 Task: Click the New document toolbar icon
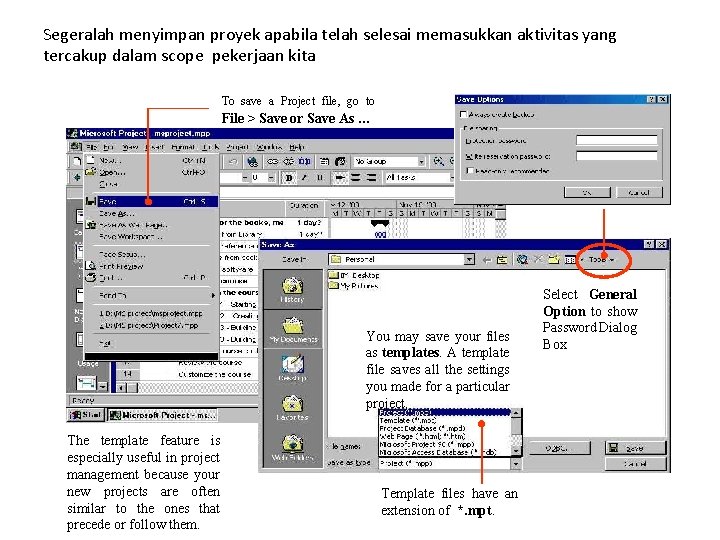tap(76, 161)
